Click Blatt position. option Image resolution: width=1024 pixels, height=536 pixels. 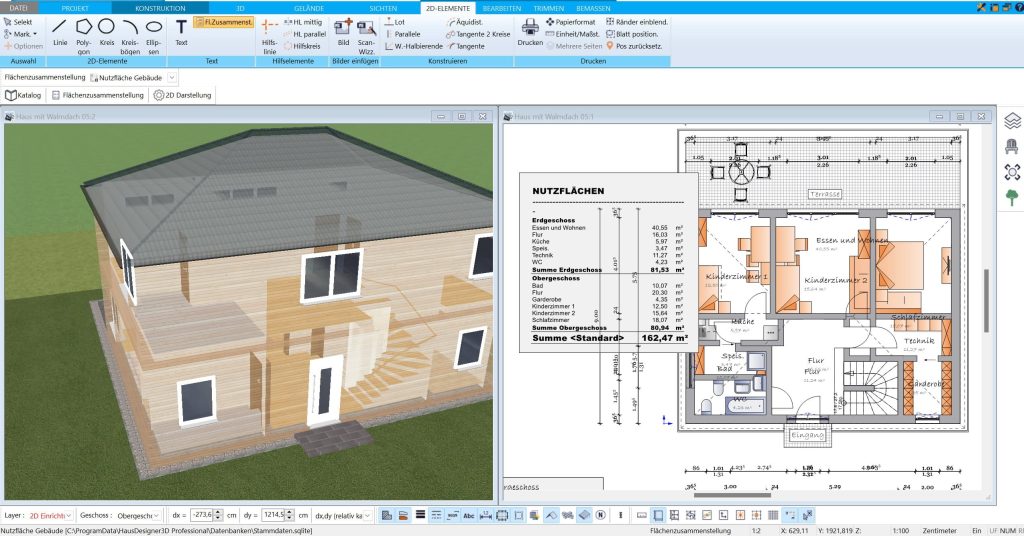(632, 34)
